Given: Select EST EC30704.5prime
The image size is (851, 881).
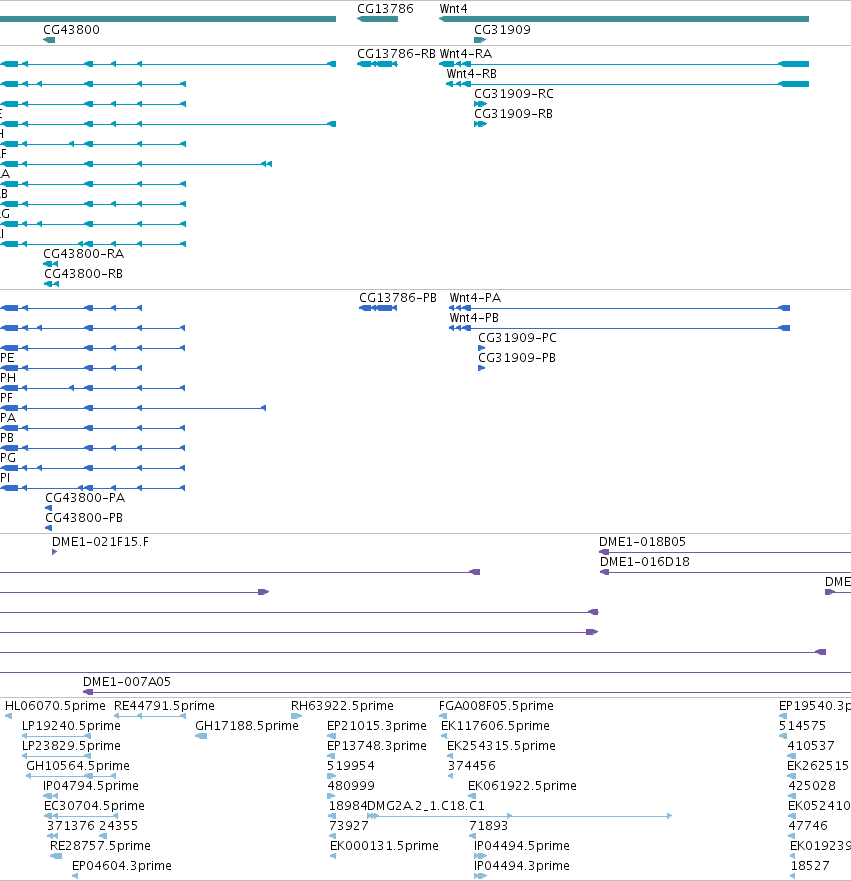Looking at the screenshot, I should [94, 806].
